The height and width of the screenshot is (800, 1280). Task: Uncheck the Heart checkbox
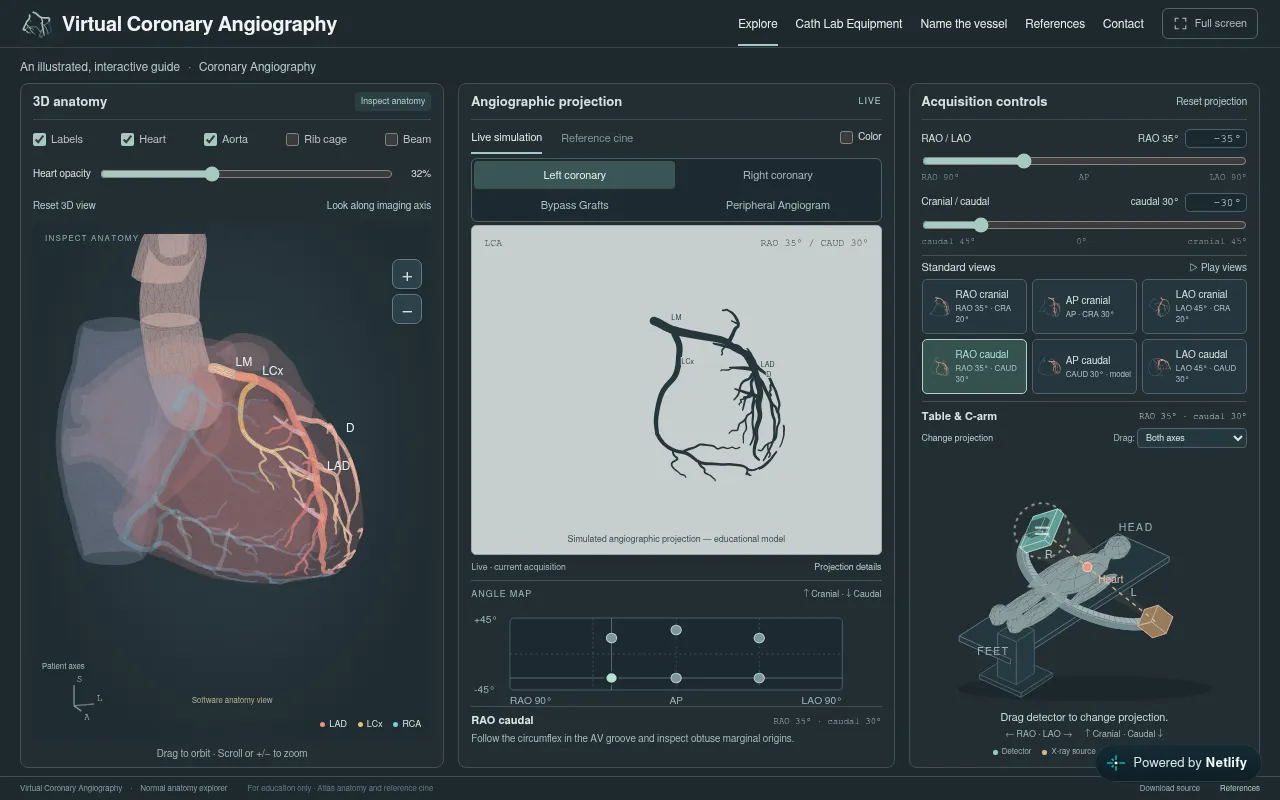coord(128,140)
